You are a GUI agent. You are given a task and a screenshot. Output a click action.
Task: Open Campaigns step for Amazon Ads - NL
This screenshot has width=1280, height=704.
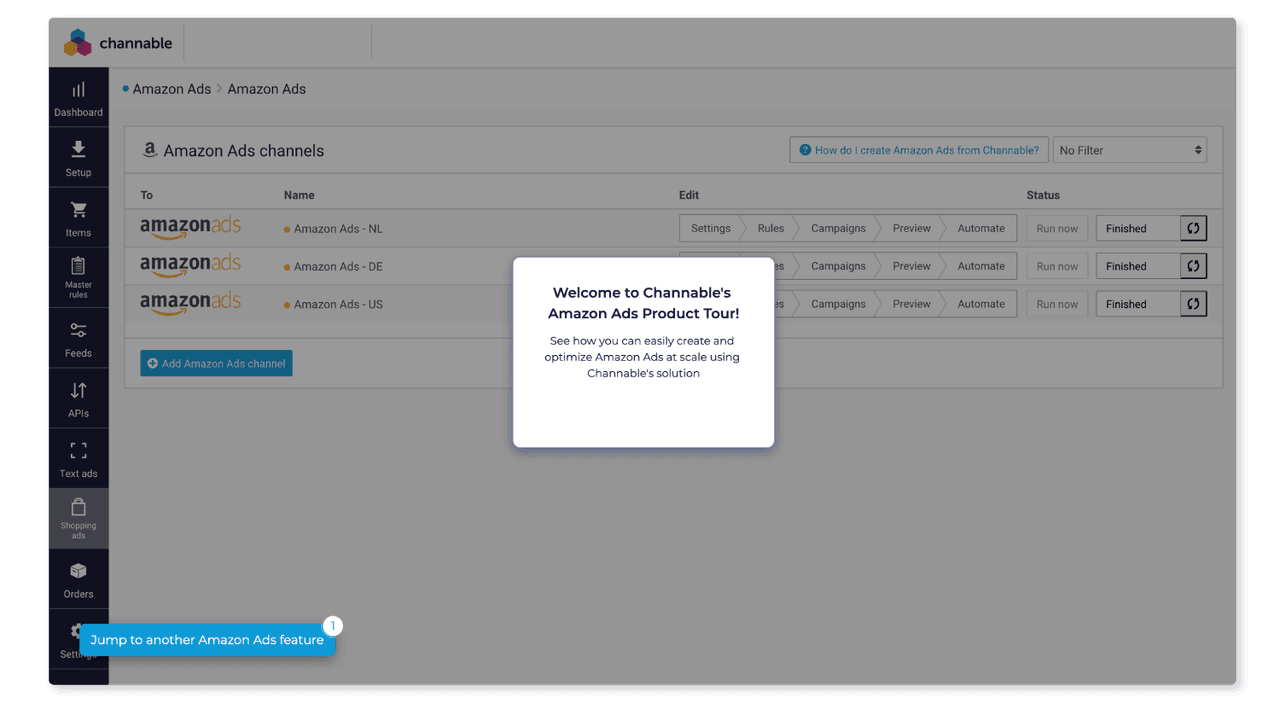(838, 228)
